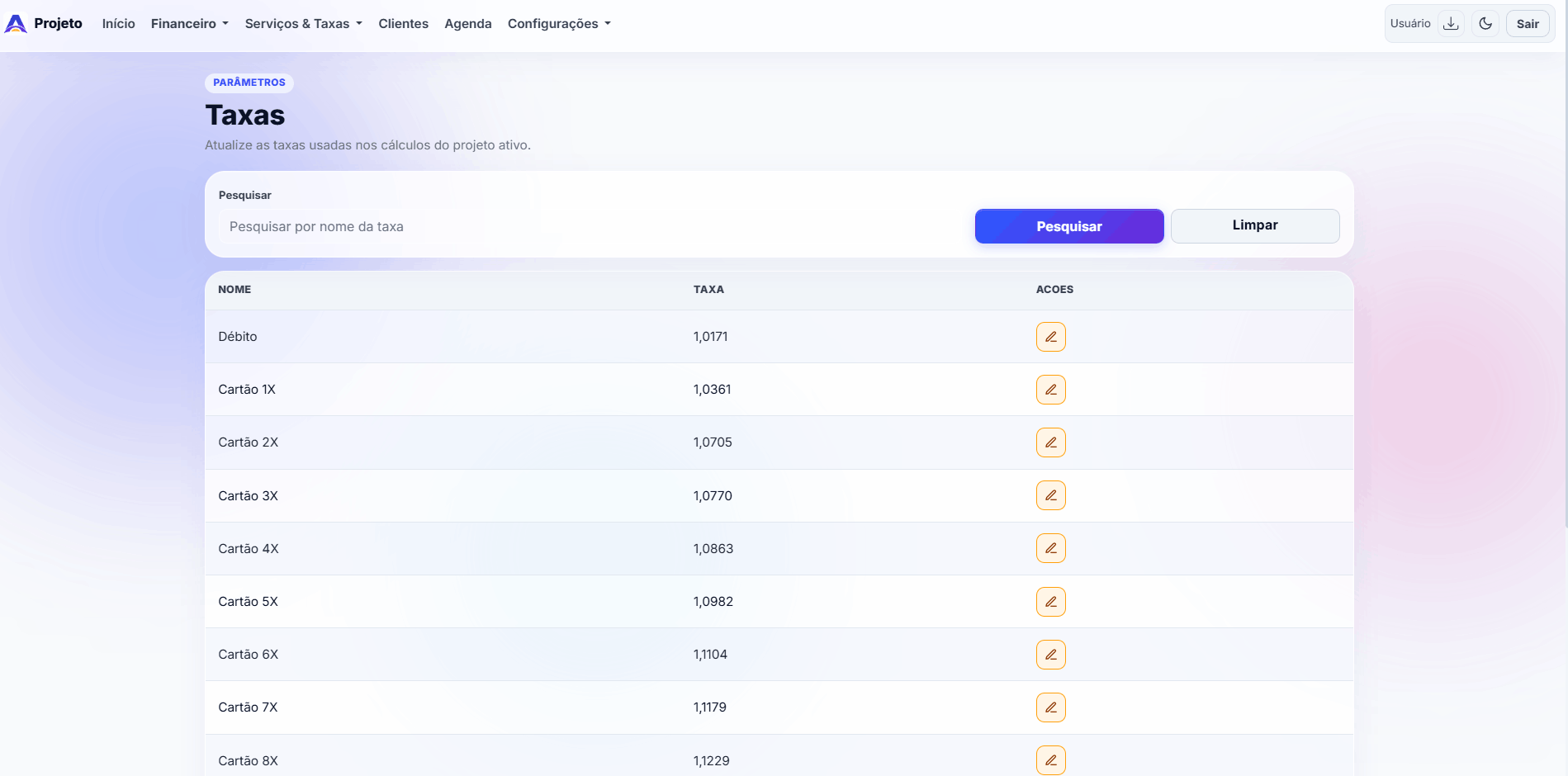
Task: Click the Usuário label
Action: [x=1410, y=24]
